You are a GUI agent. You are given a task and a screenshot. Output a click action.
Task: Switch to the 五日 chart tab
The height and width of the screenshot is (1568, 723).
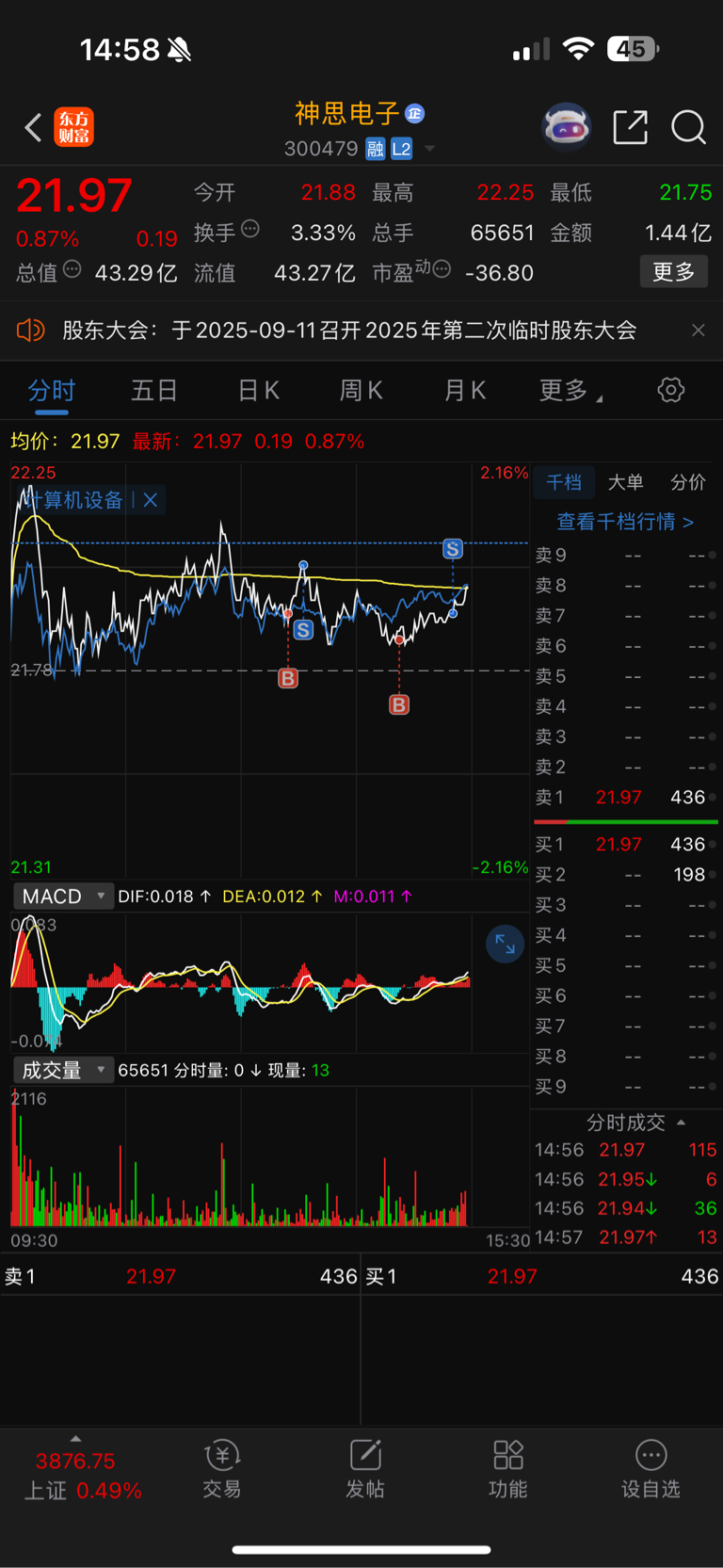tap(154, 390)
